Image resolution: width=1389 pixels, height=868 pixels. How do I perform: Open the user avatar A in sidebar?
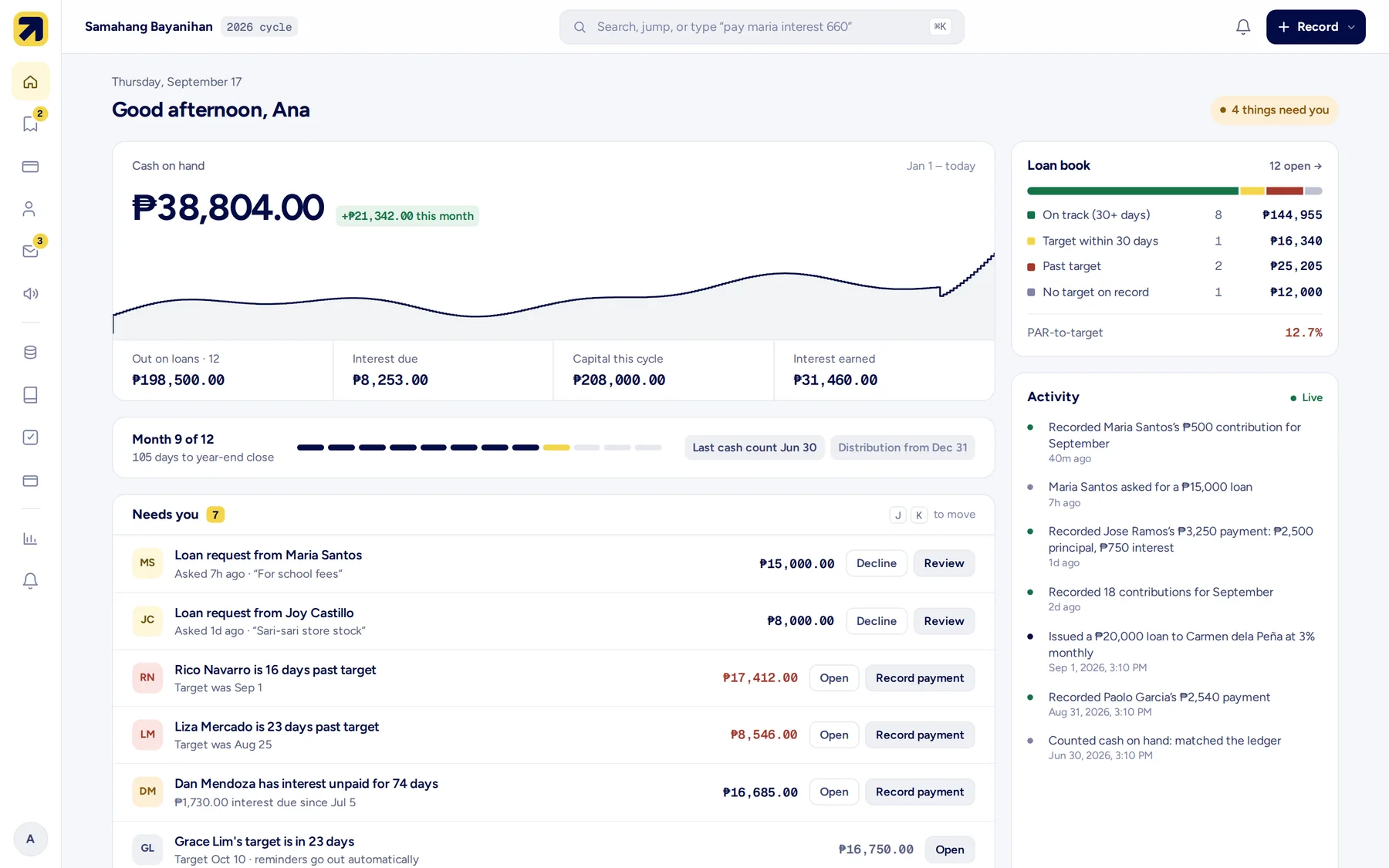click(x=30, y=839)
